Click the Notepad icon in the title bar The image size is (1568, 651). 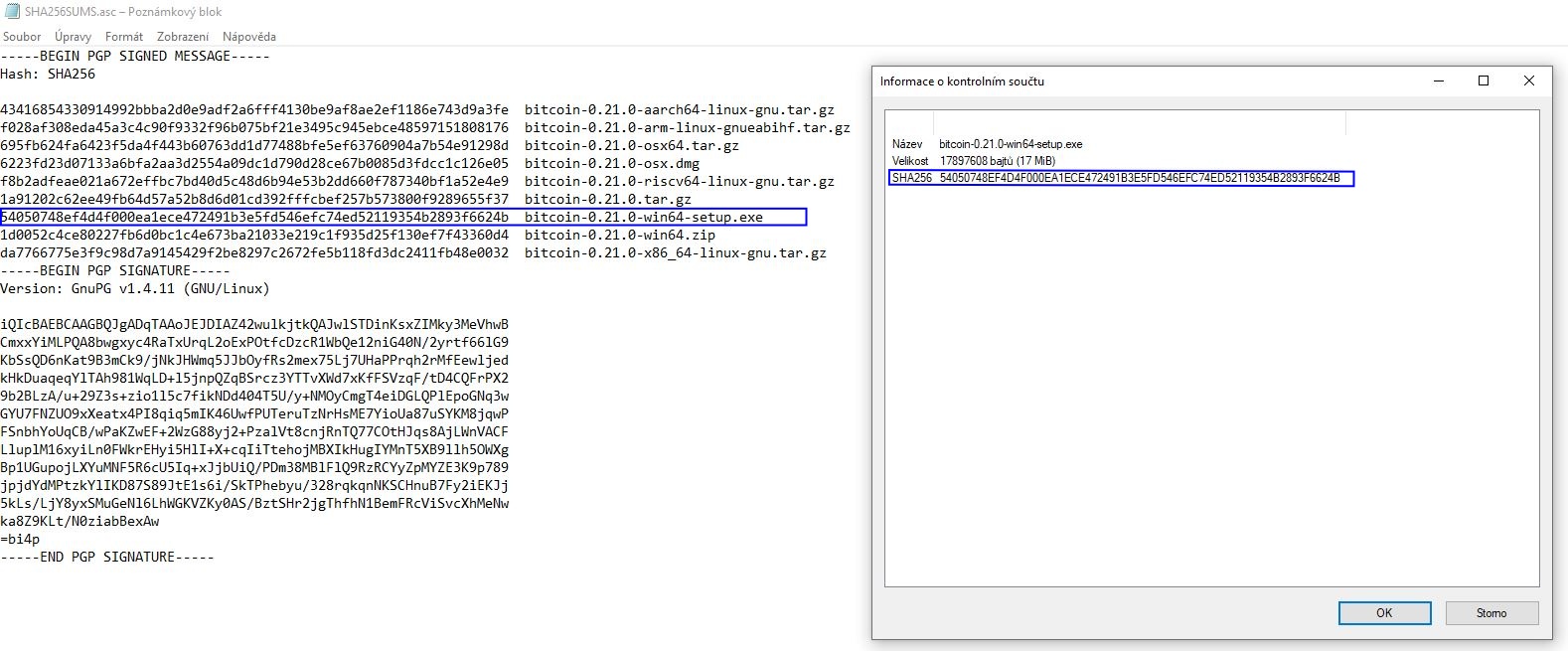click(x=11, y=12)
